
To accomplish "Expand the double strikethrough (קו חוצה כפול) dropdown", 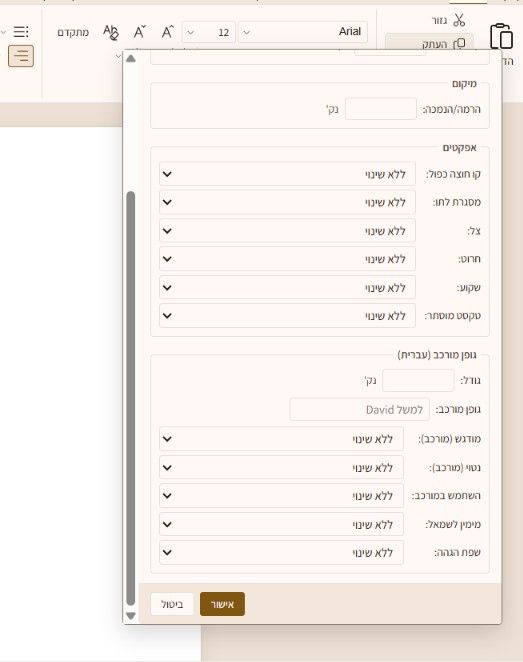I will (x=287, y=174).
